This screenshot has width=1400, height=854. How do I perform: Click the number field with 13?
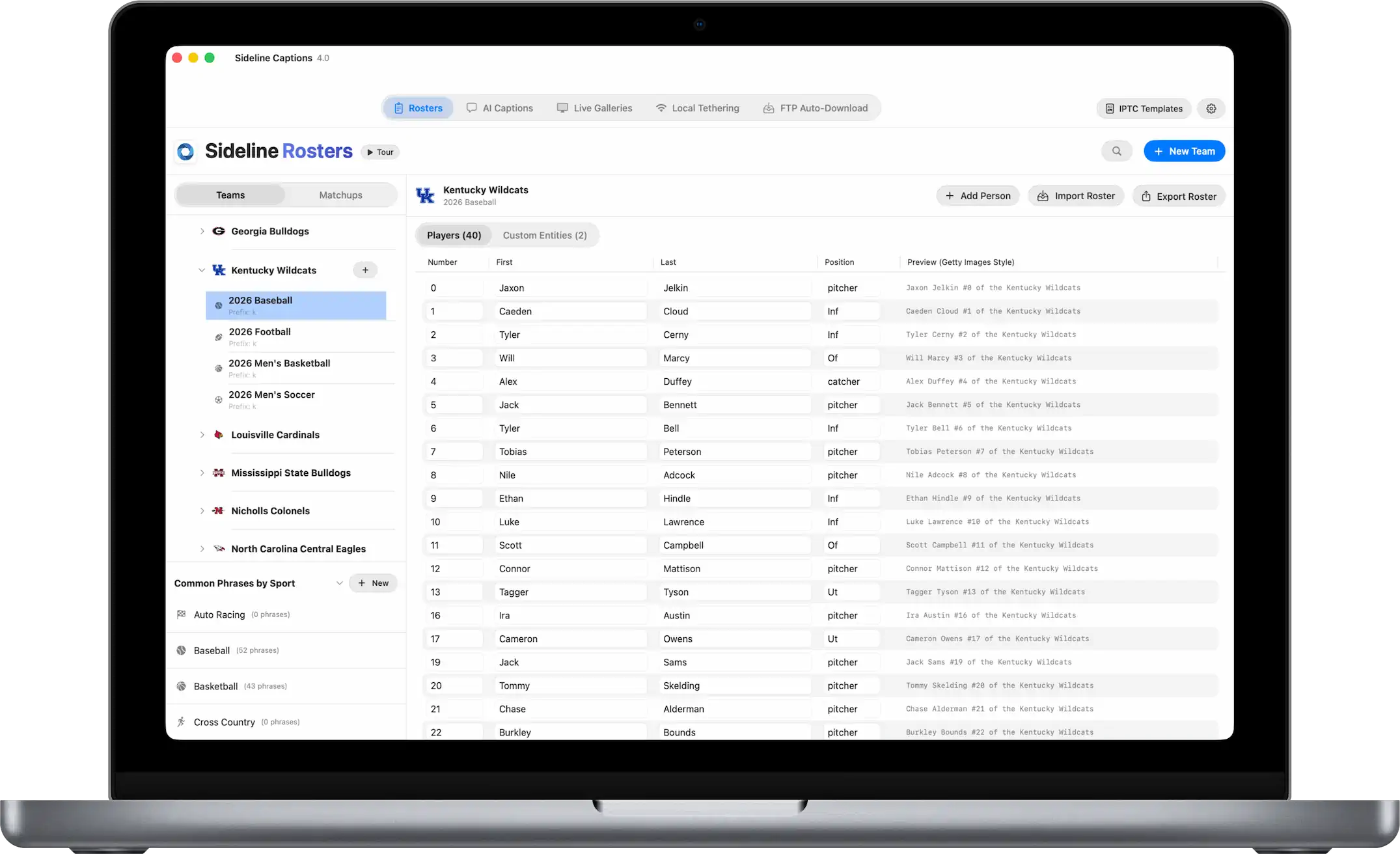[x=454, y=592]
